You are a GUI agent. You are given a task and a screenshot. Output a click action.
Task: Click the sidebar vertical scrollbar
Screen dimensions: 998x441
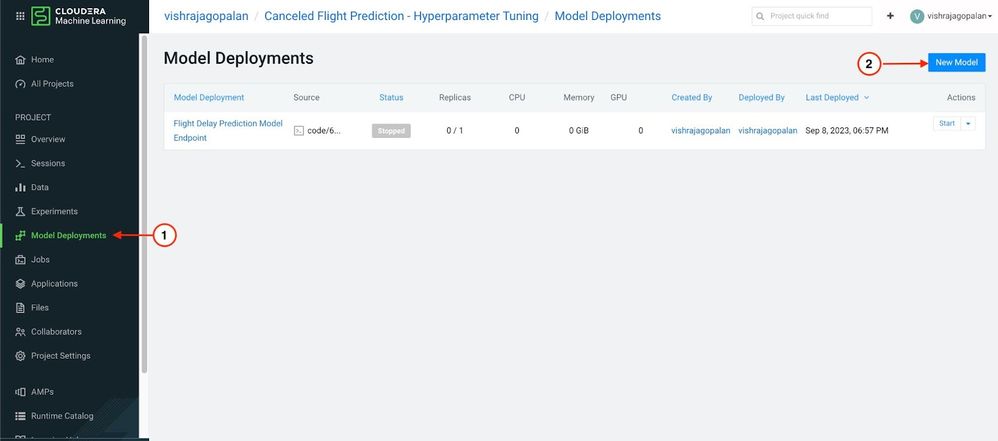coord(144,204)
